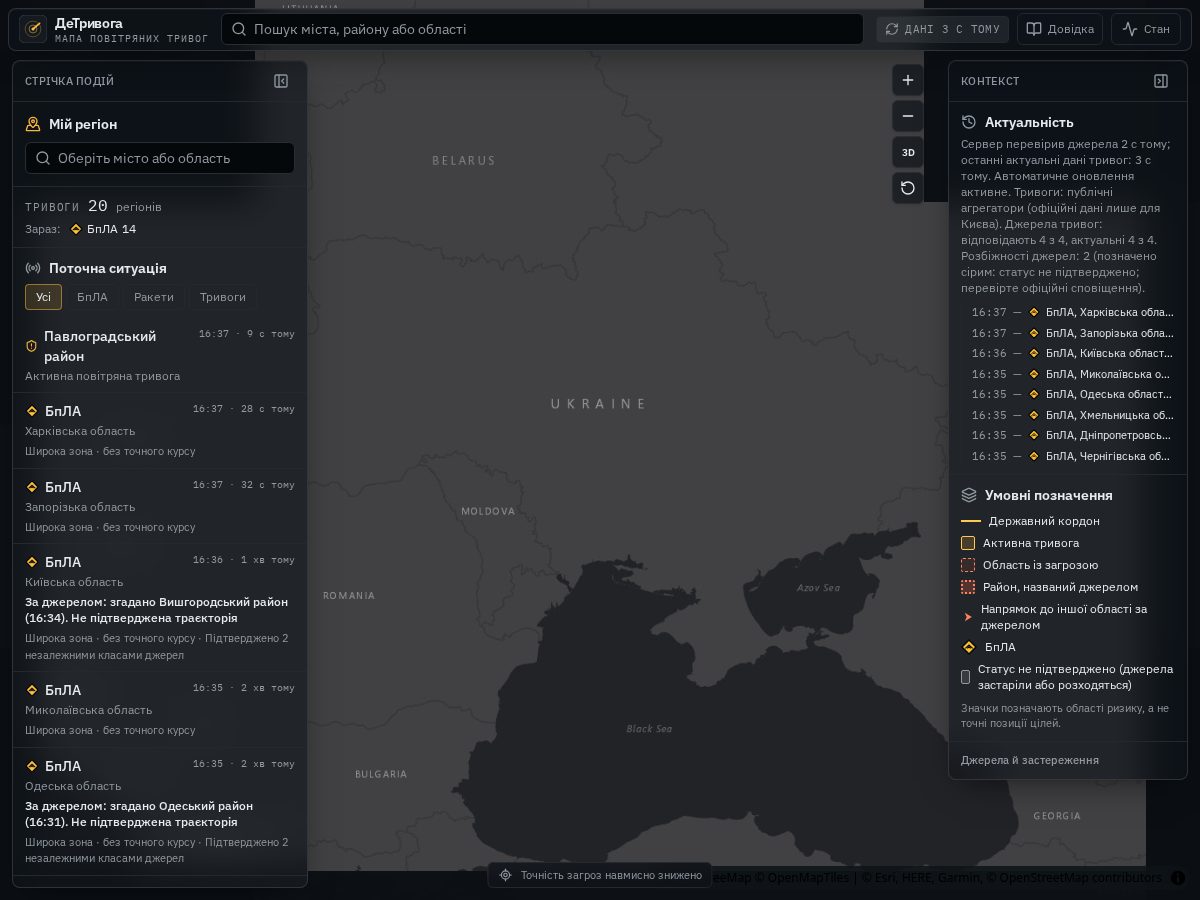Click the Умовні позначення layers icon
Screen dimensions: 1200x900
pyautogui.click(x=969, y=495)
